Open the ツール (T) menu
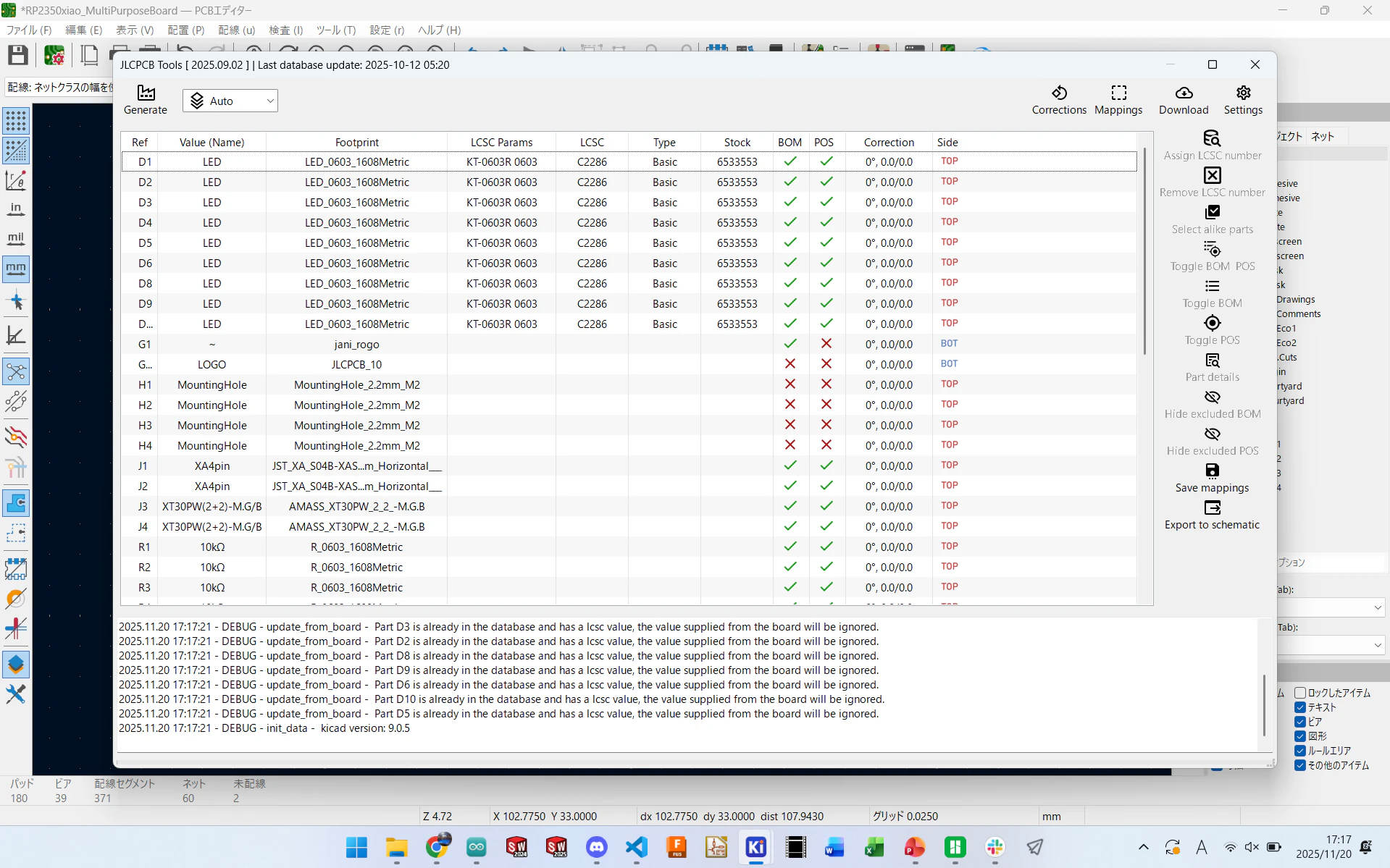This screenshot has width=1390, height=868. (x=335, y=30)
